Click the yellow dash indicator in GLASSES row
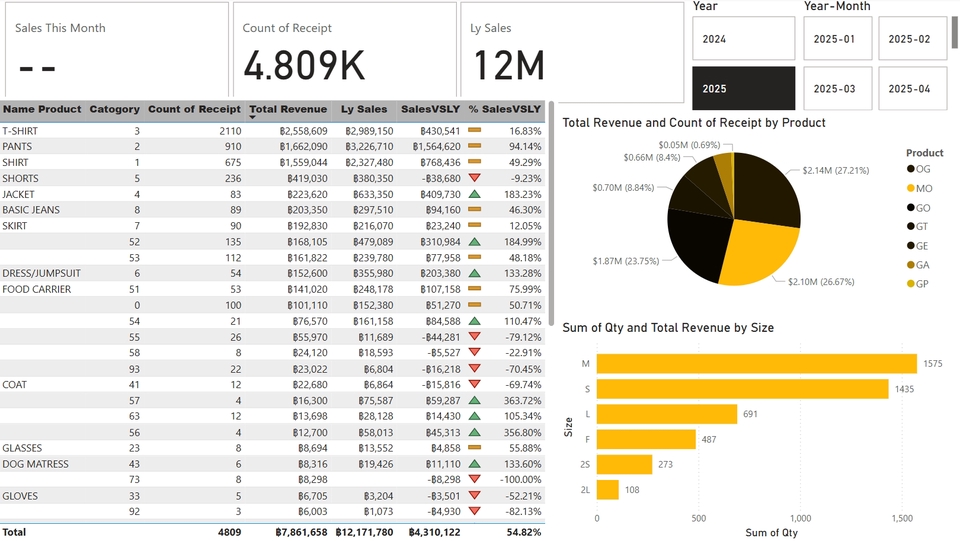 click(474, 448)
